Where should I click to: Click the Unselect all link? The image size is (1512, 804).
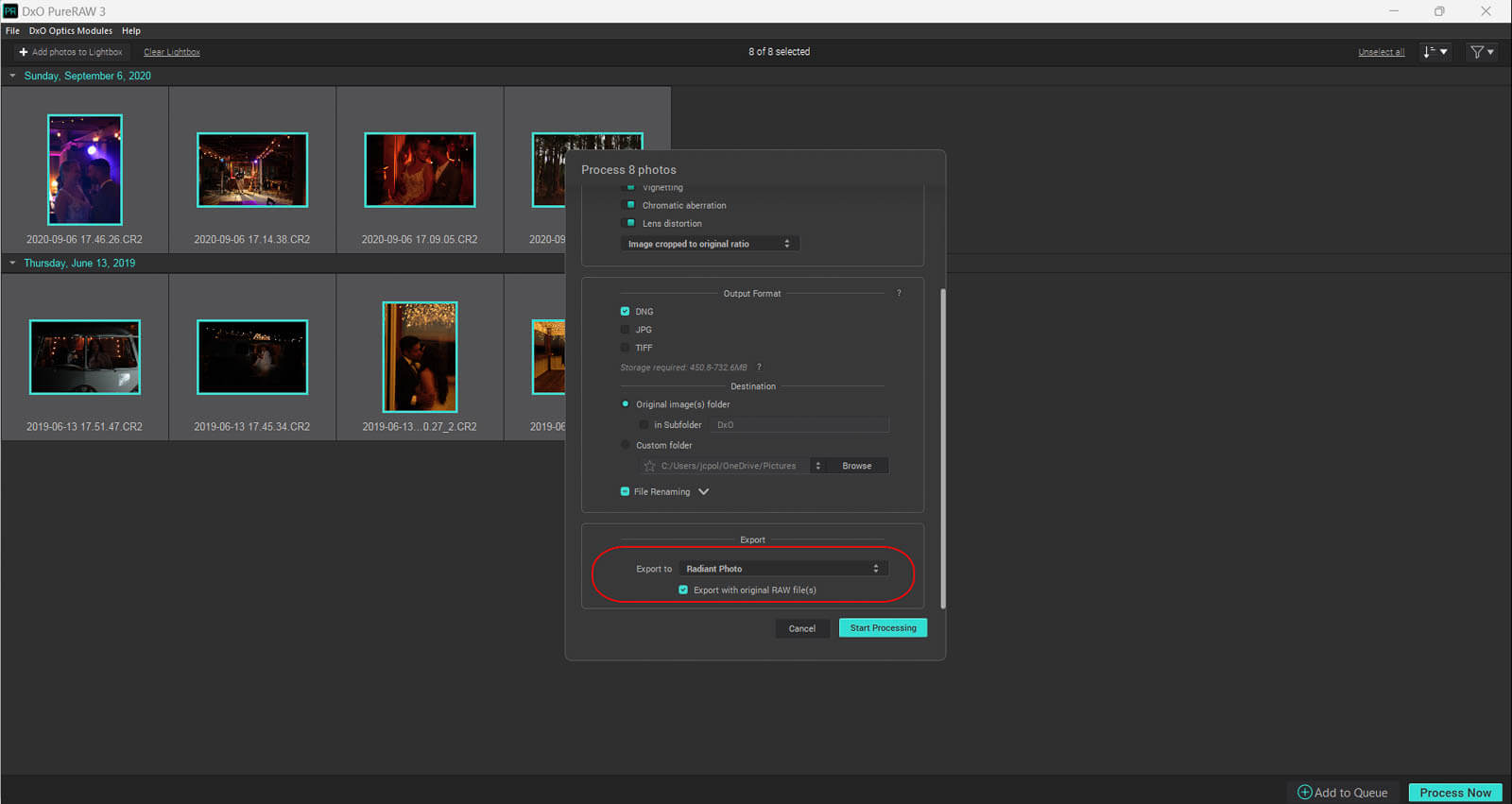(1381, 52)
